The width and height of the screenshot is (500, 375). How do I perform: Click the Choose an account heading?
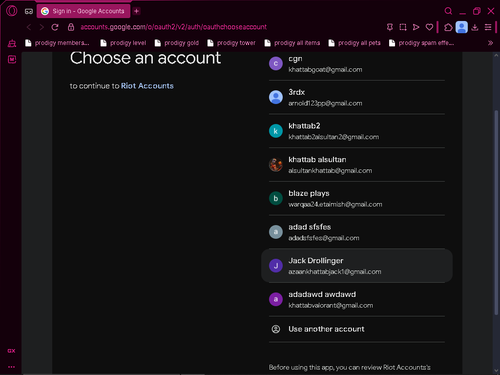[145, 58]
